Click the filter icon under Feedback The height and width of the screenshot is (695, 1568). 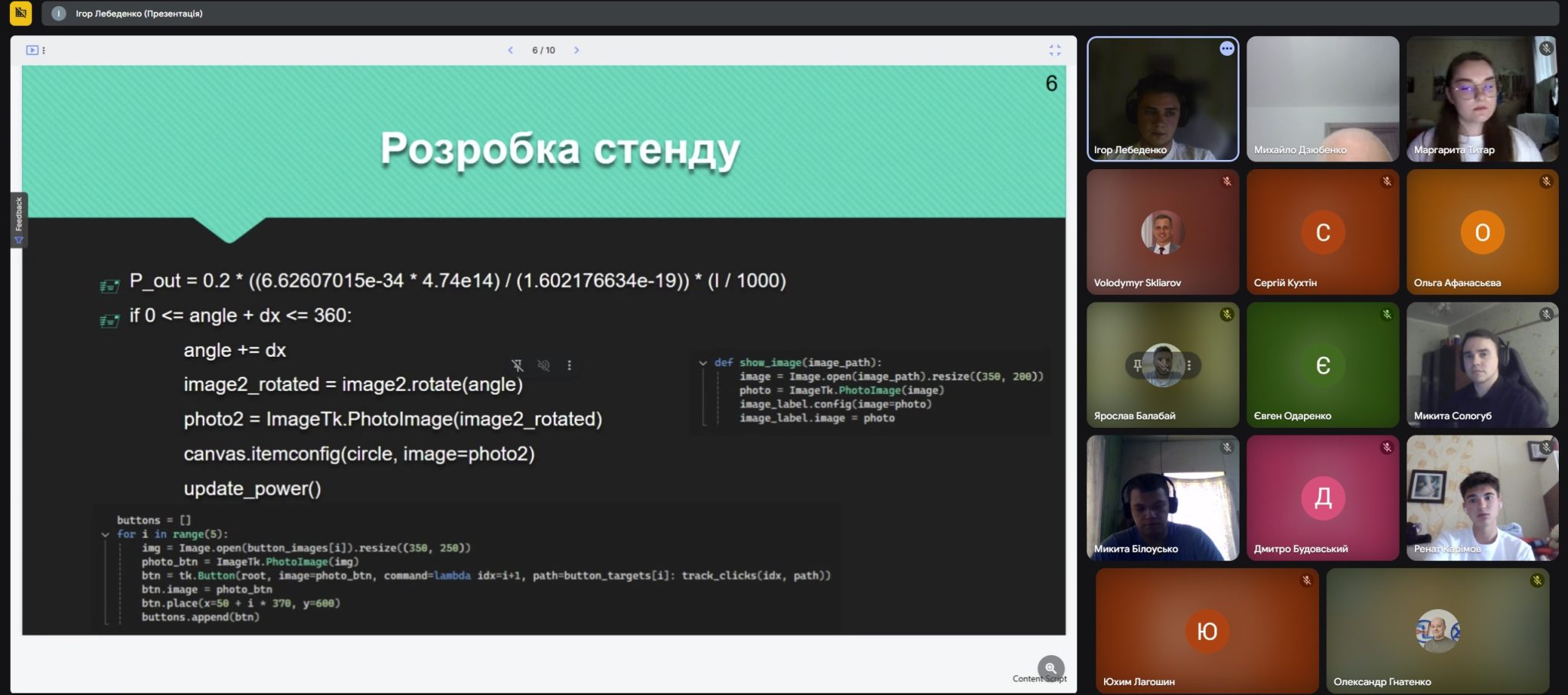(19, 240)
